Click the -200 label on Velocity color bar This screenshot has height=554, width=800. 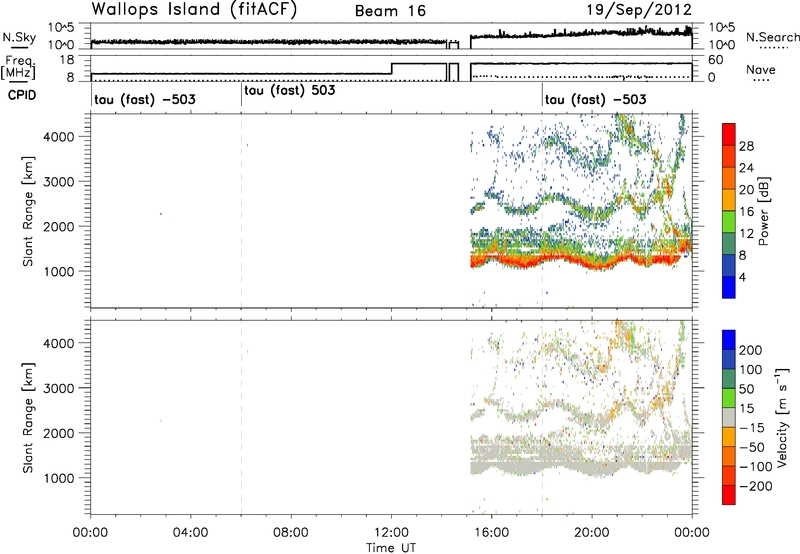tap(756, 486)
